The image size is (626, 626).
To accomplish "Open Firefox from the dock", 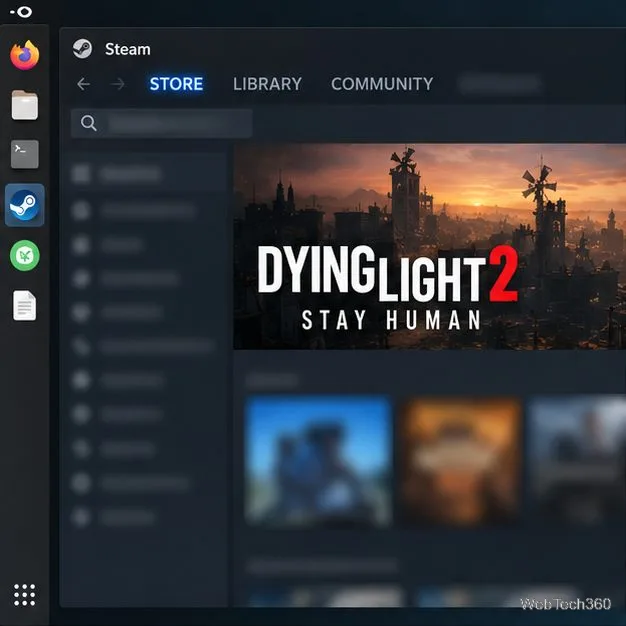I will 25,55.
